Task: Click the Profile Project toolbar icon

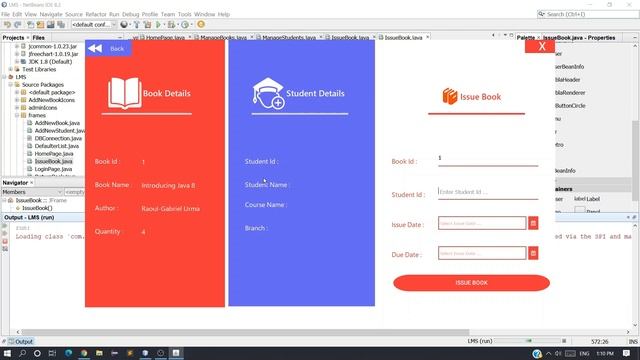Action: [x=185, y=25]
